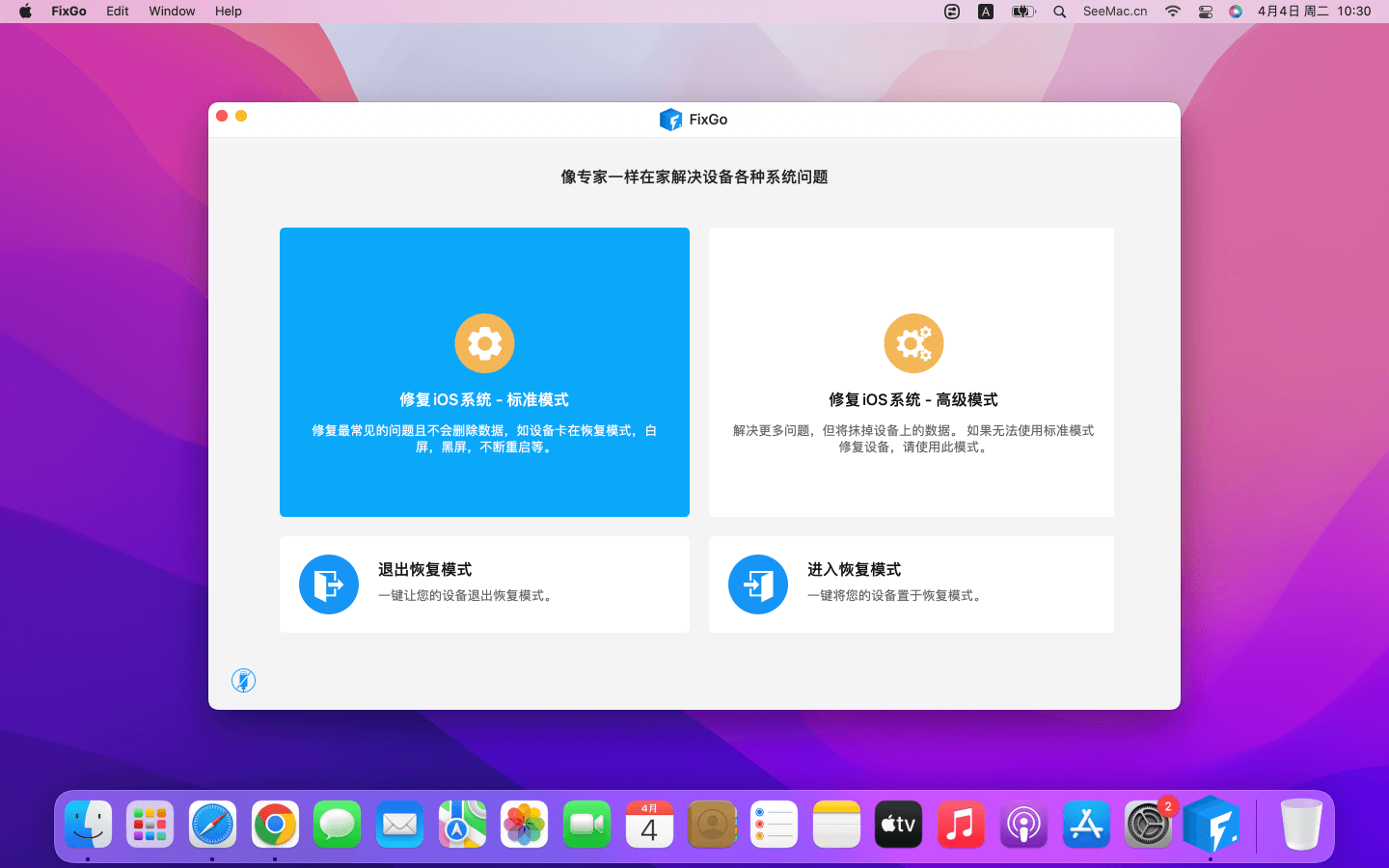Open FixGo from the Dock
The height and width of the screenshot is (868, 1389).
click(x=1211, y=826)
